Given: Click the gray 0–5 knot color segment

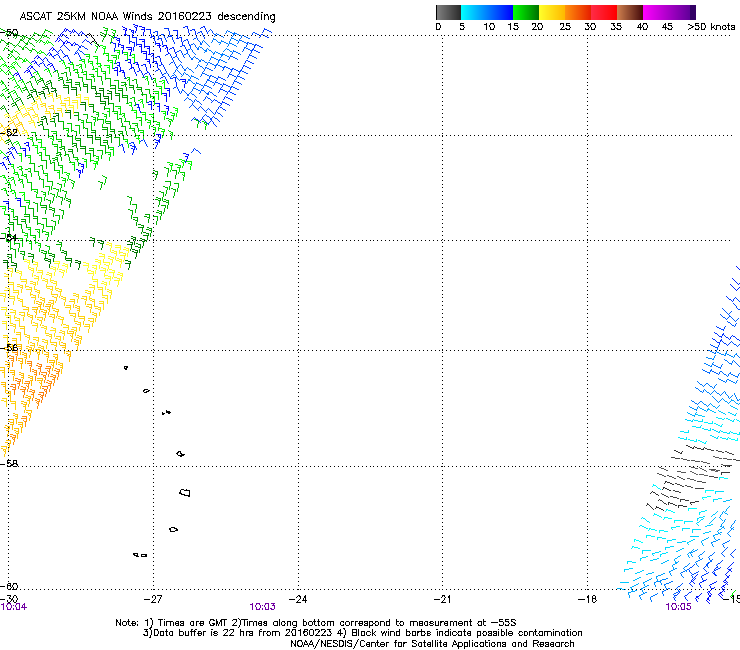Looking at the screenshot, I should [x=448, y=12].
